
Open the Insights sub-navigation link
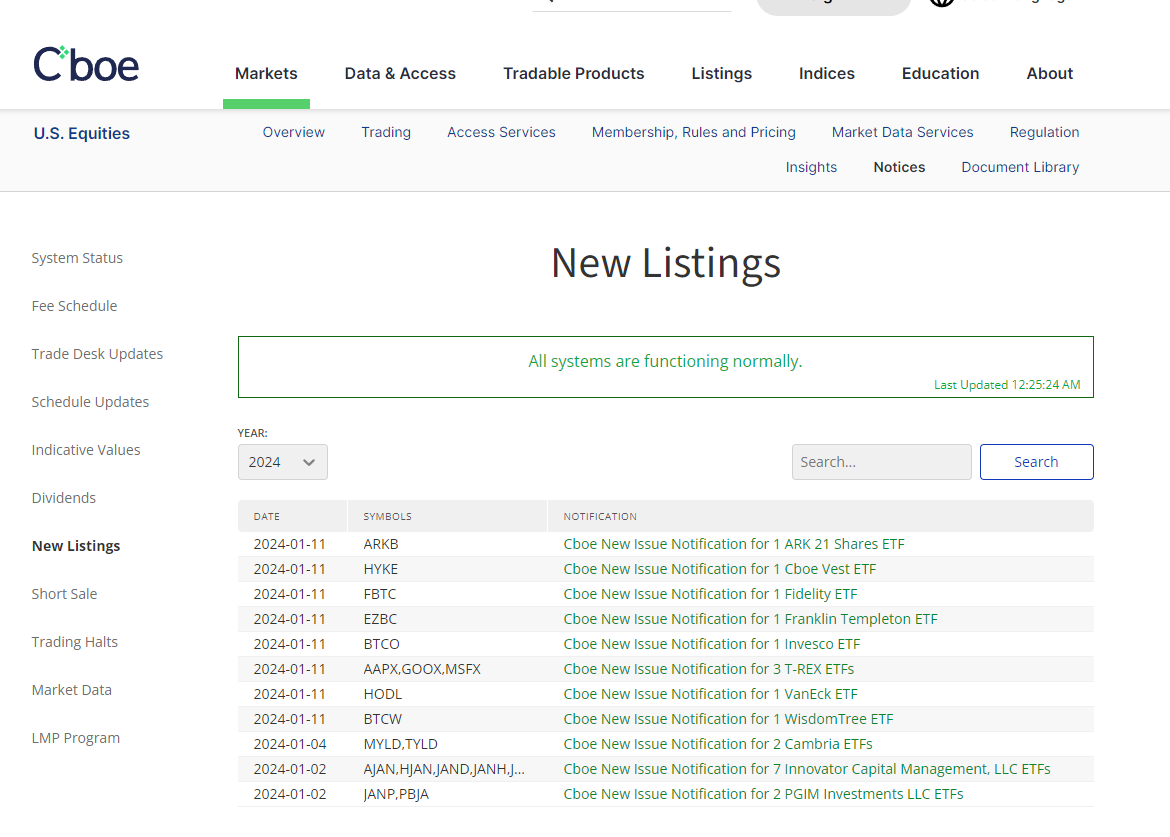811,167
